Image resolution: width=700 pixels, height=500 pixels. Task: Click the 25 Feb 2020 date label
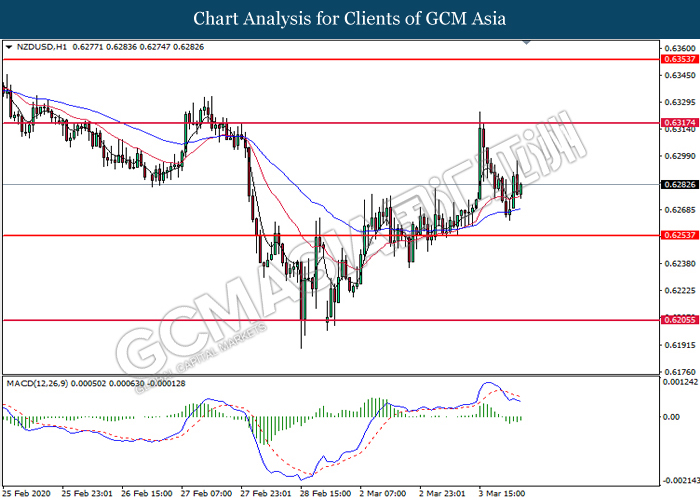[x=26, y=493]
